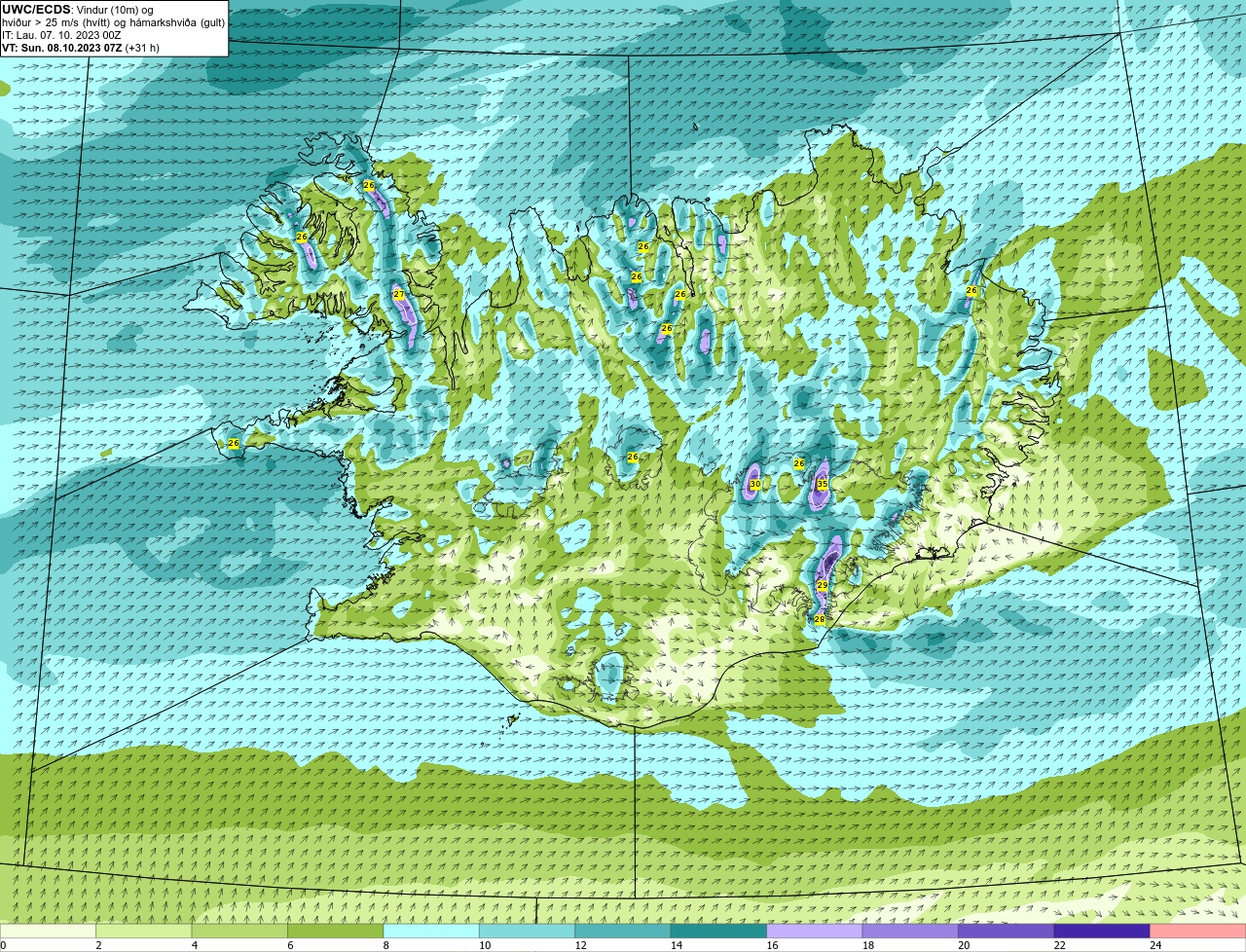Click the UWC/ECDS title text
The width and height of the screenshot is (1246, 952).
point(36,10)
